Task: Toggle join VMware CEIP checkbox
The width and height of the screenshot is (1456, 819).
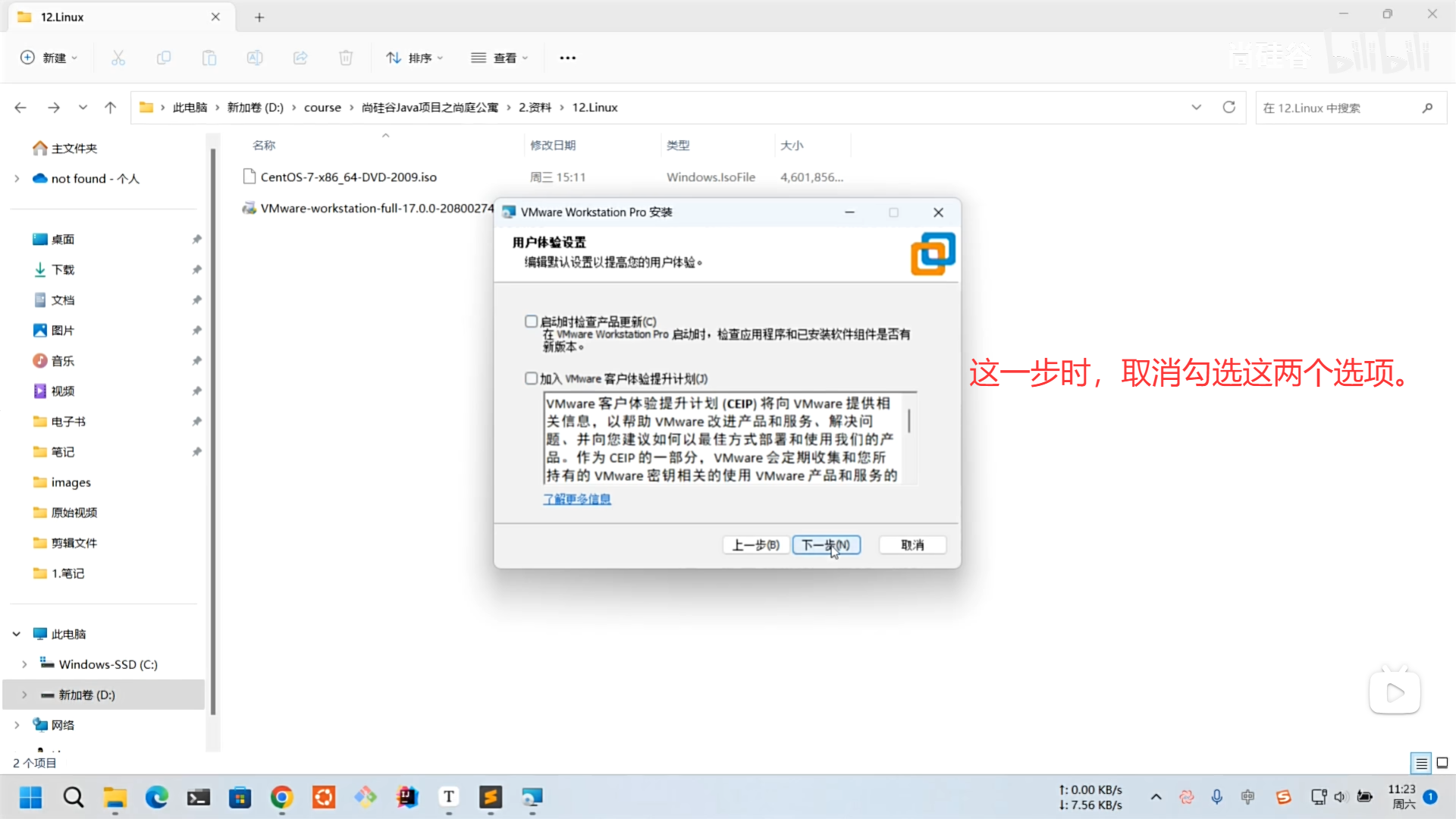Action: (x=532, y=378)
